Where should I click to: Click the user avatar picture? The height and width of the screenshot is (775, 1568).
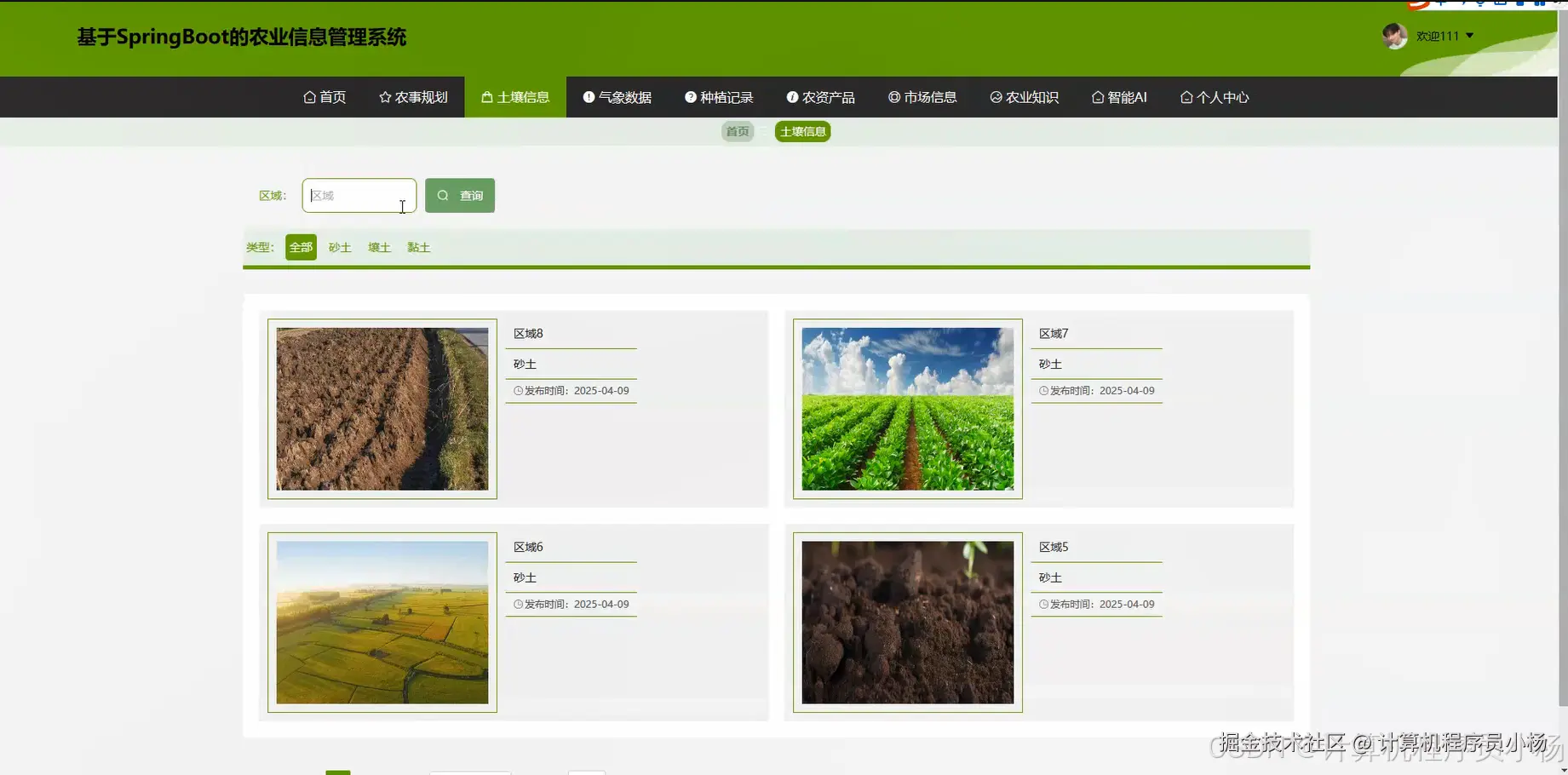[1394, 36]
